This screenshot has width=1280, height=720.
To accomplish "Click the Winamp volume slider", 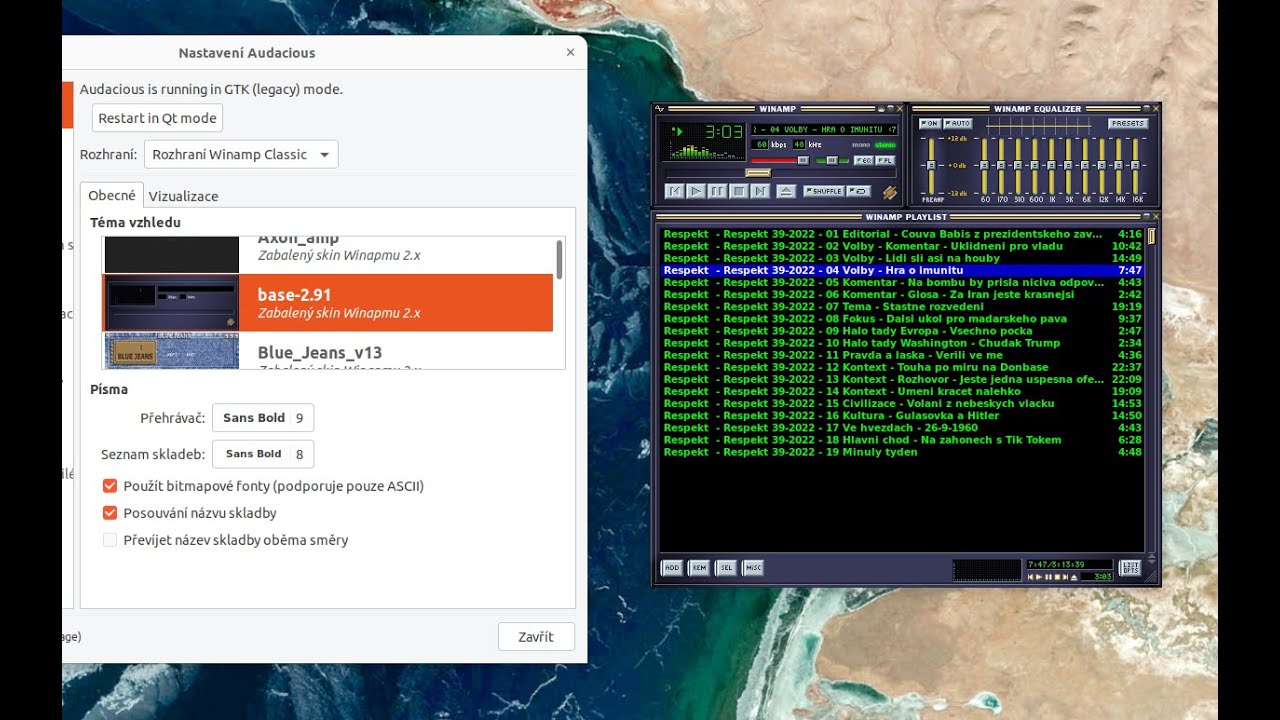I will (x=780, y=160).
